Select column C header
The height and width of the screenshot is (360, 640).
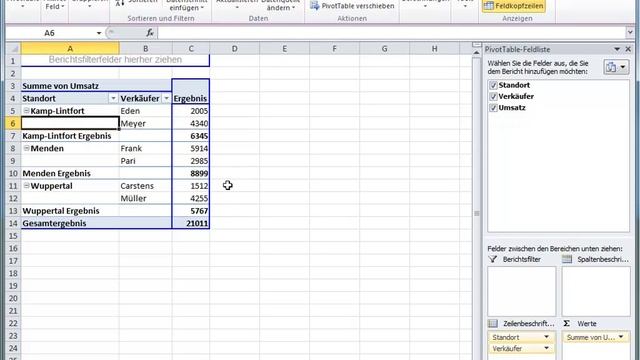click(x=191, y=49)
